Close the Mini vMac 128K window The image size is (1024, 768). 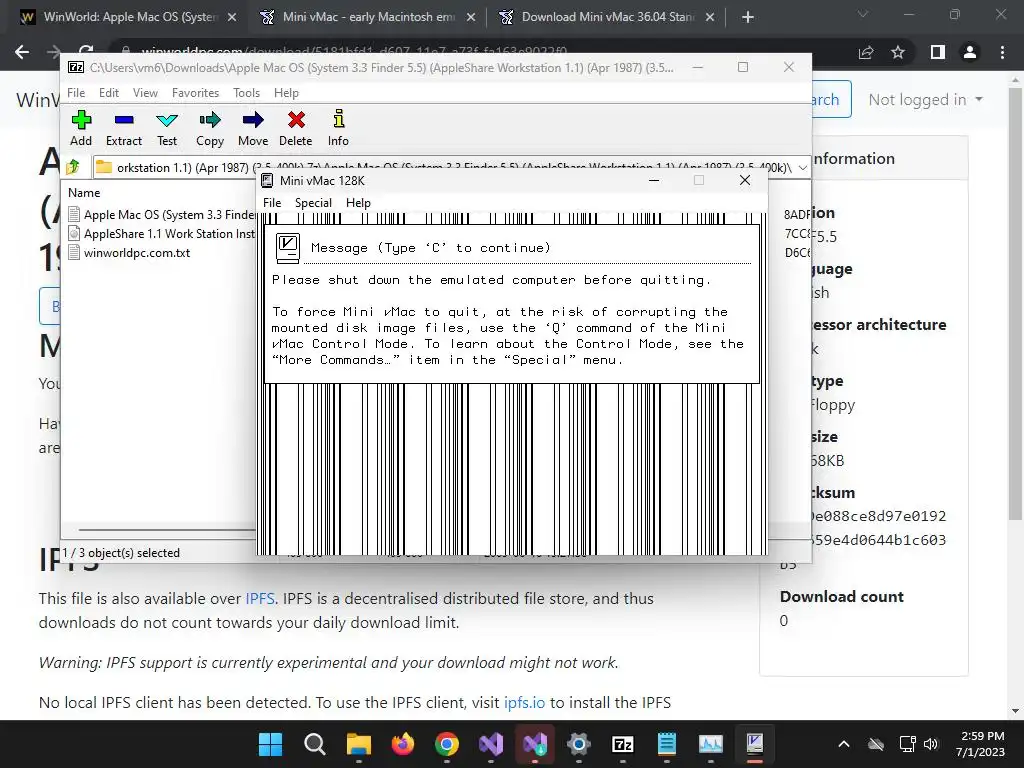[744, 180]
